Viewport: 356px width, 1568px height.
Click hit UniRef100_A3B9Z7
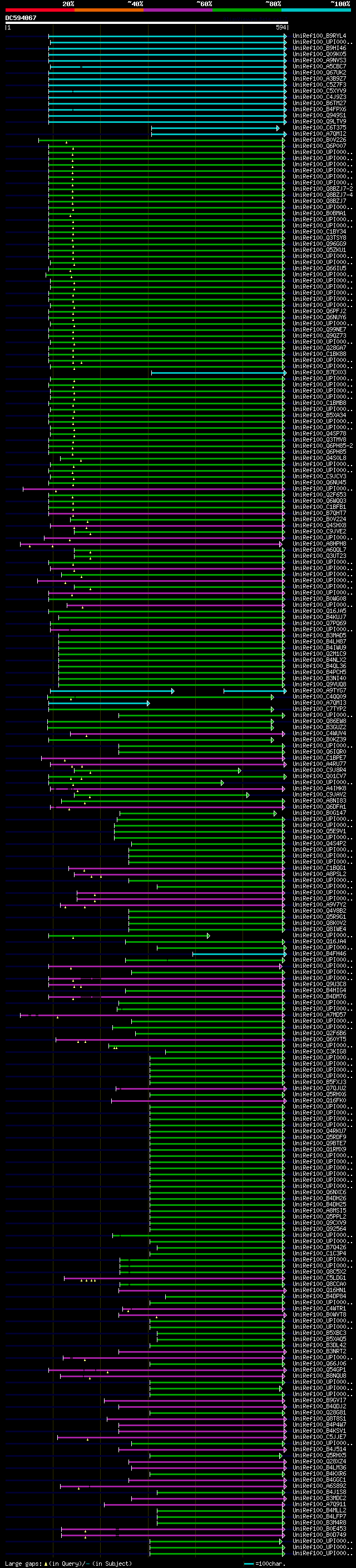(x=319, y=78)
